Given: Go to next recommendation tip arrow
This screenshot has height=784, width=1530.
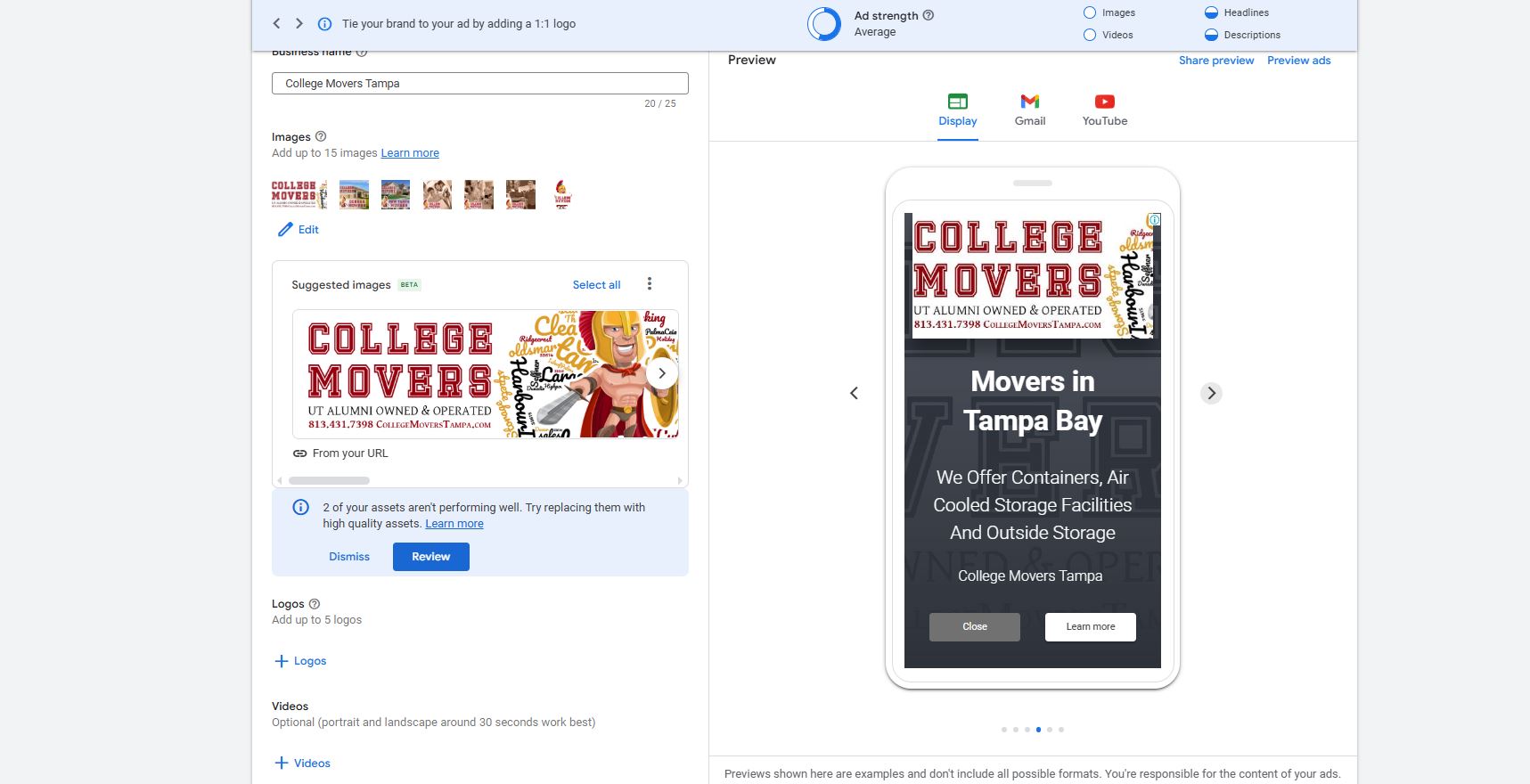Looking at the screenshot, I should tap(299, 24).
